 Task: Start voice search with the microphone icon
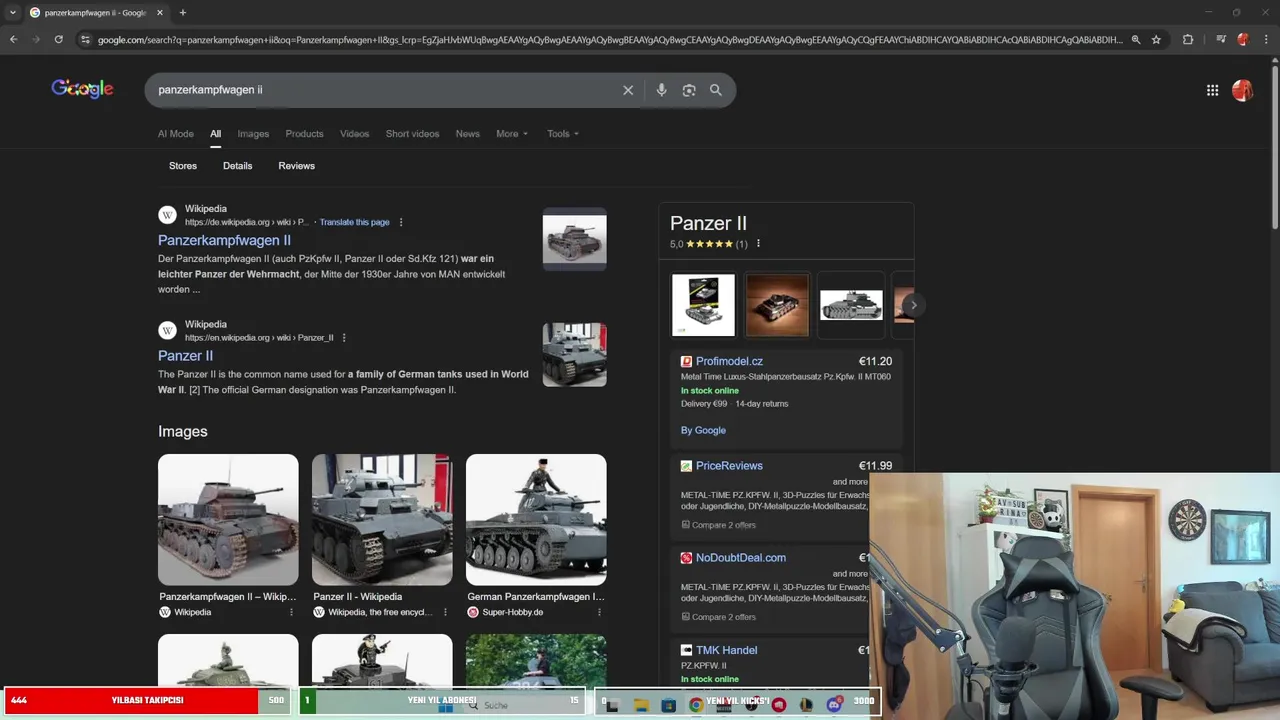[661, 90]
